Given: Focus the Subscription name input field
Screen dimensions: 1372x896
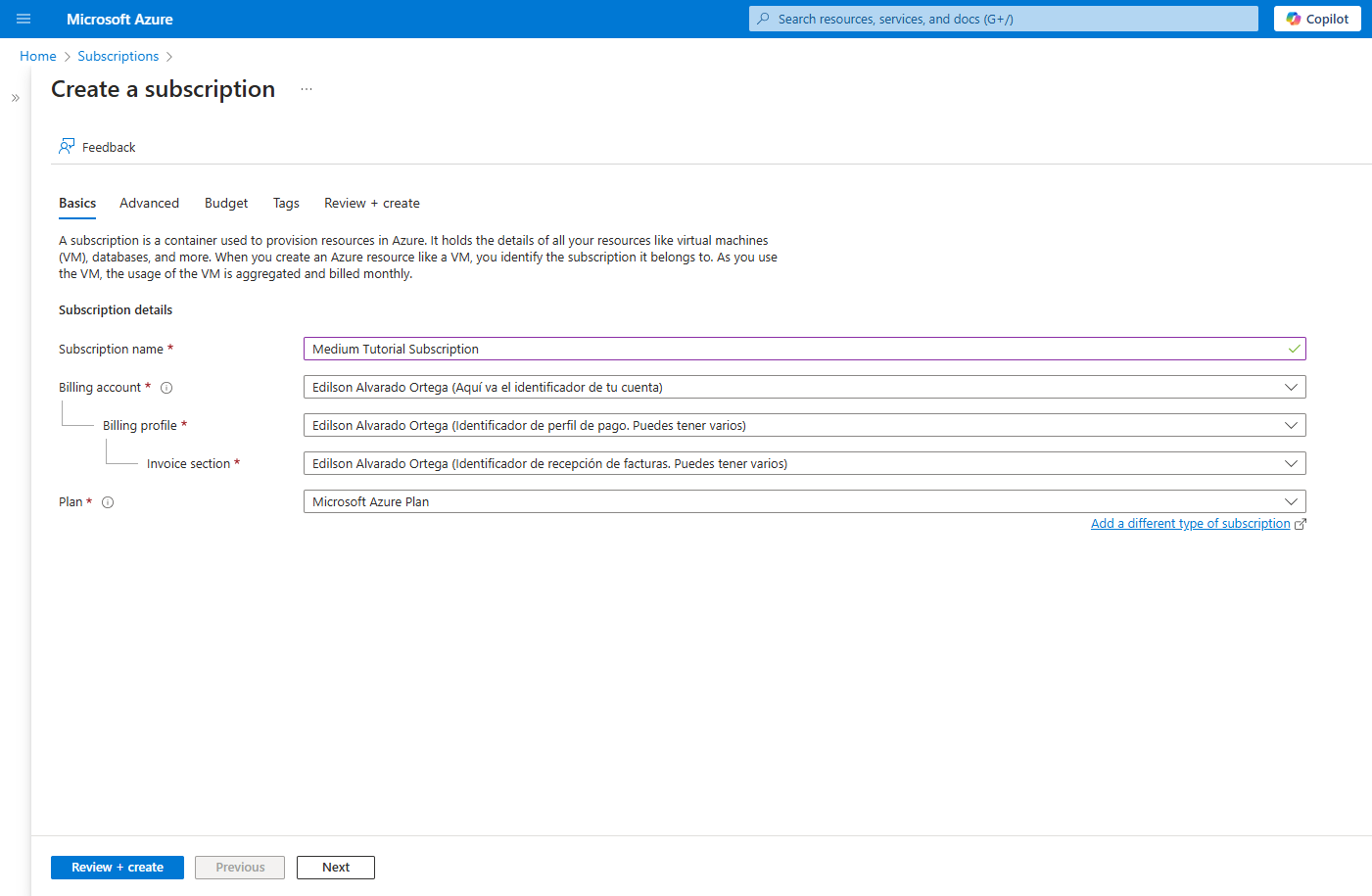Looking at the screenshot, I should coord(804,349).
